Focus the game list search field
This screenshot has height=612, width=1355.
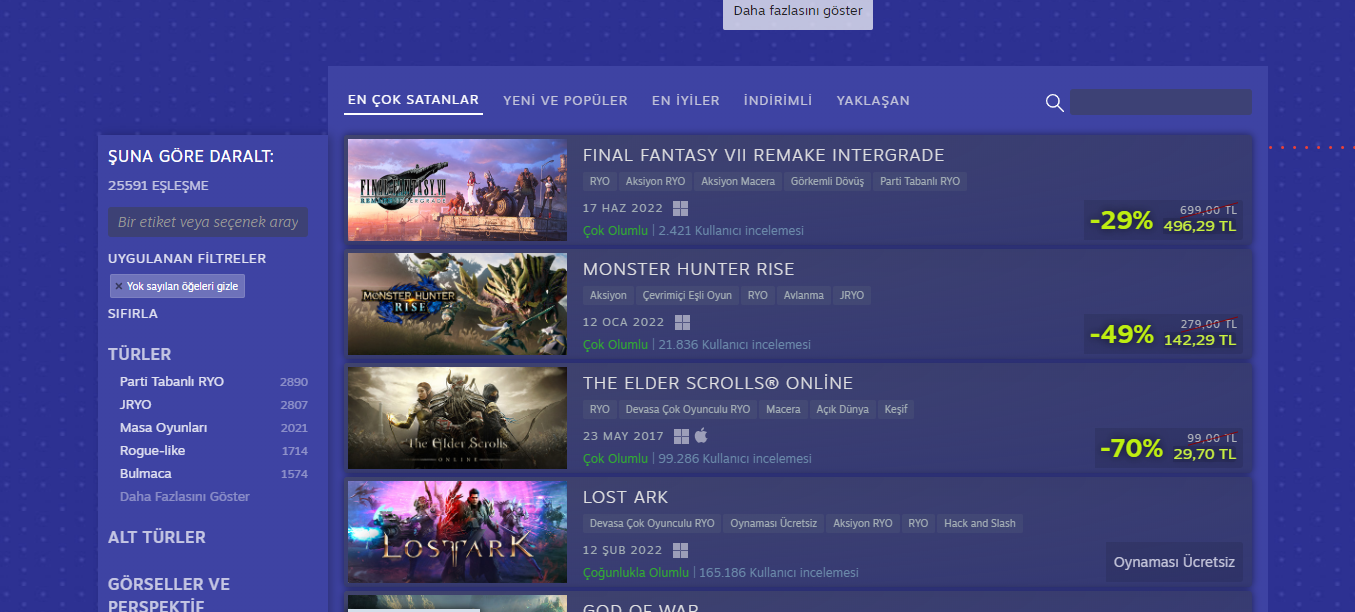click(1161, 102)
